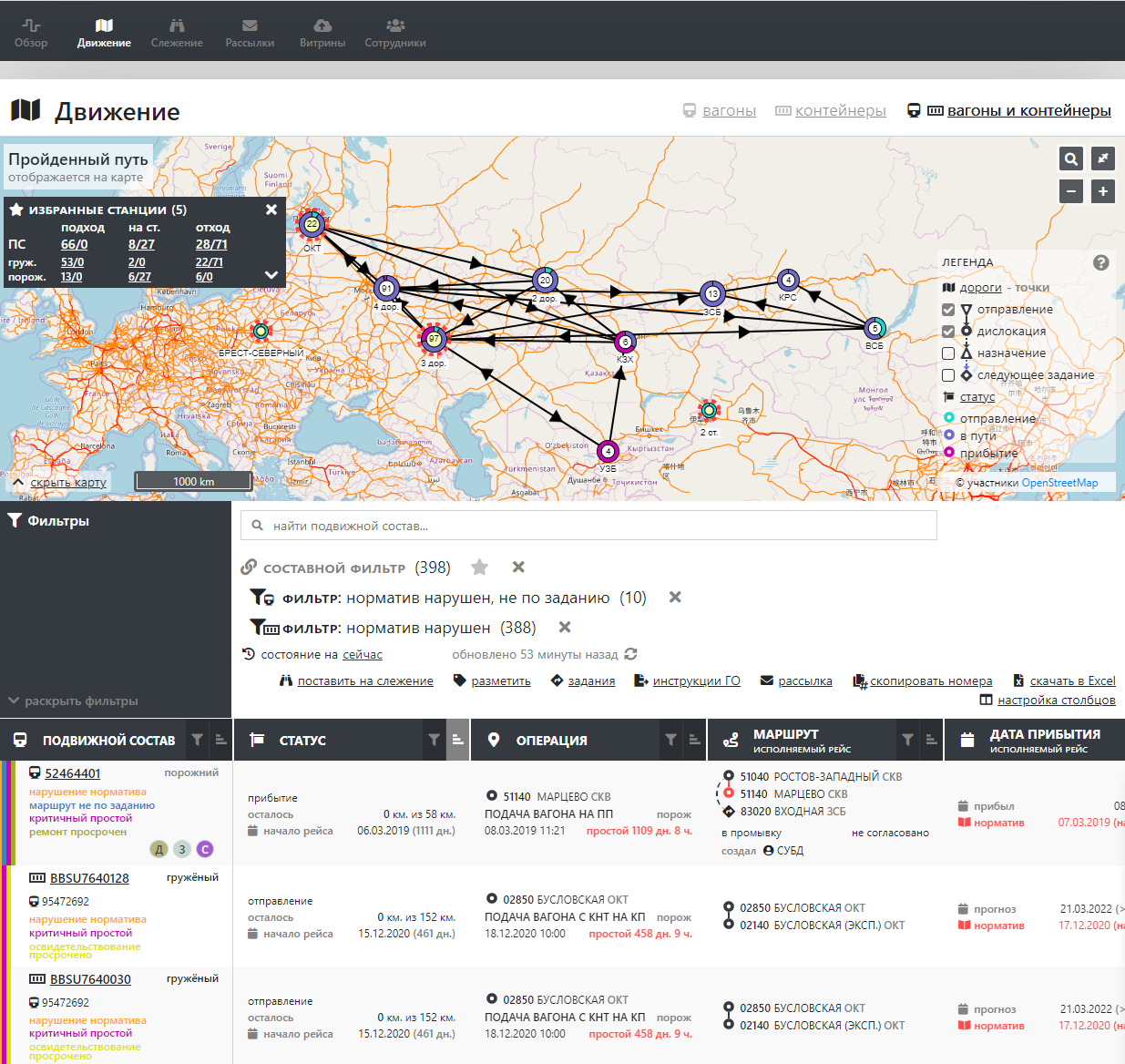Click the поставить на слежение link
The height and width of the screenshot is (1064, 1125).
click(x=364, y=680)
